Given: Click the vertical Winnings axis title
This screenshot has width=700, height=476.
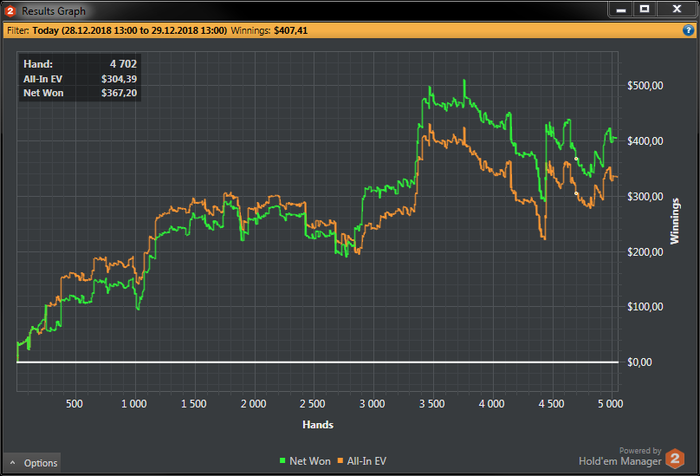Looking at the screenshot, I should [x=675, y=221].
